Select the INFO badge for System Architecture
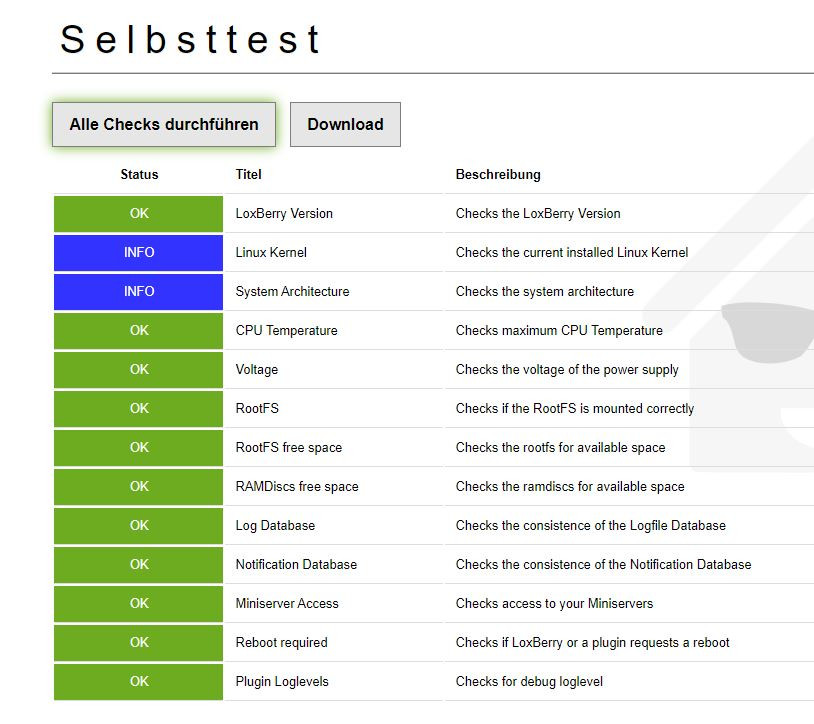This screenshot has height=724, width=814. click(139, 292)
